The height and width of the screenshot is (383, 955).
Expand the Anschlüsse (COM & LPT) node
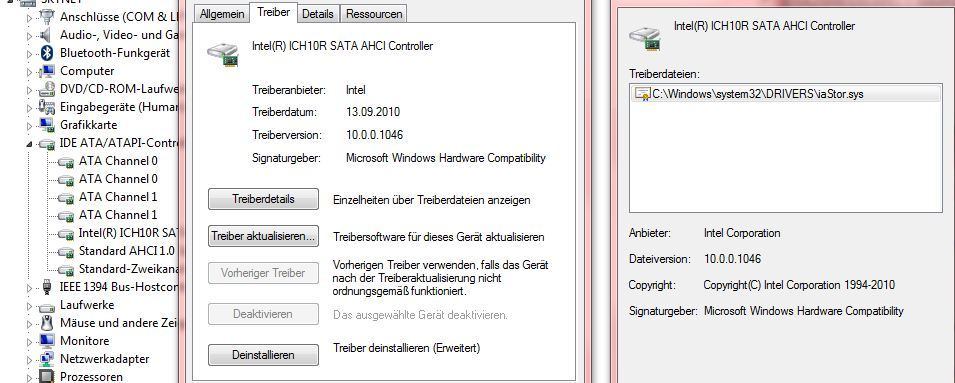29,18
